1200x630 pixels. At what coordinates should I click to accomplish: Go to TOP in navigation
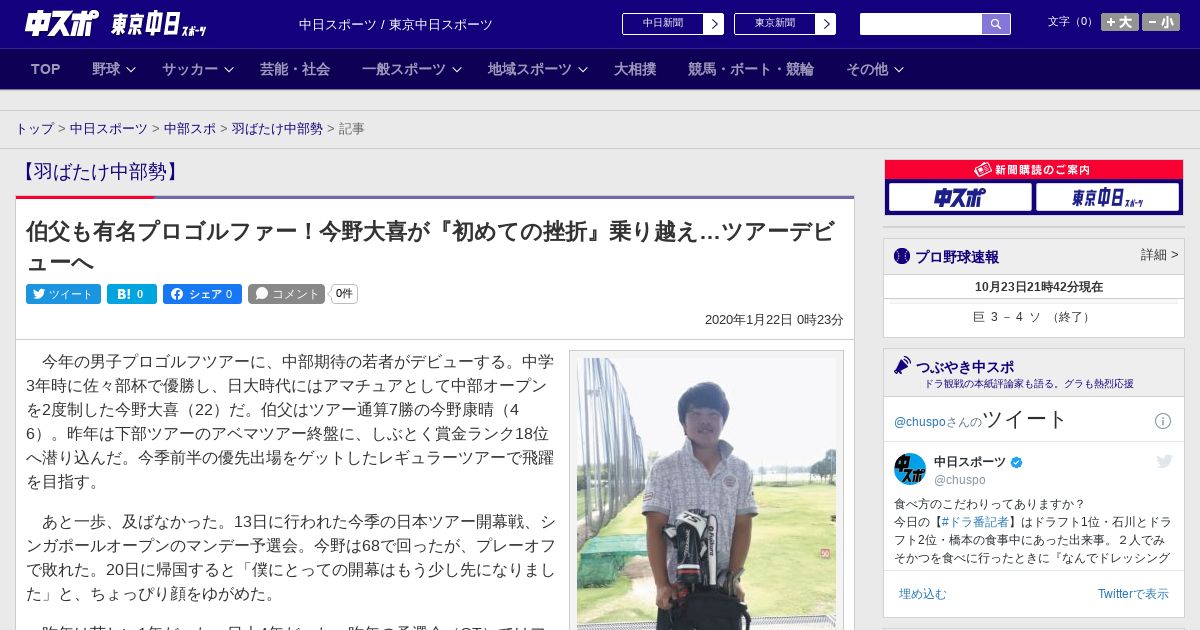tap(46, 69)
